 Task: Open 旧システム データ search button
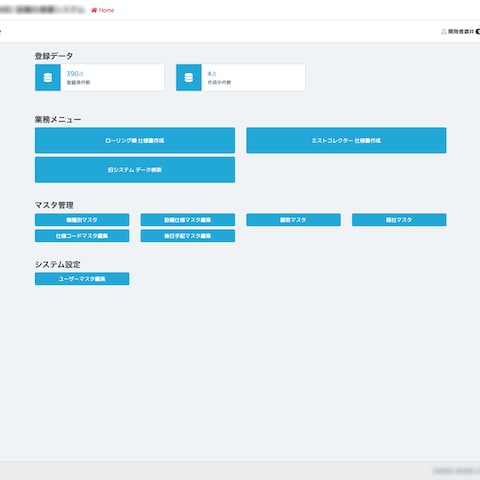pos(135,170)
